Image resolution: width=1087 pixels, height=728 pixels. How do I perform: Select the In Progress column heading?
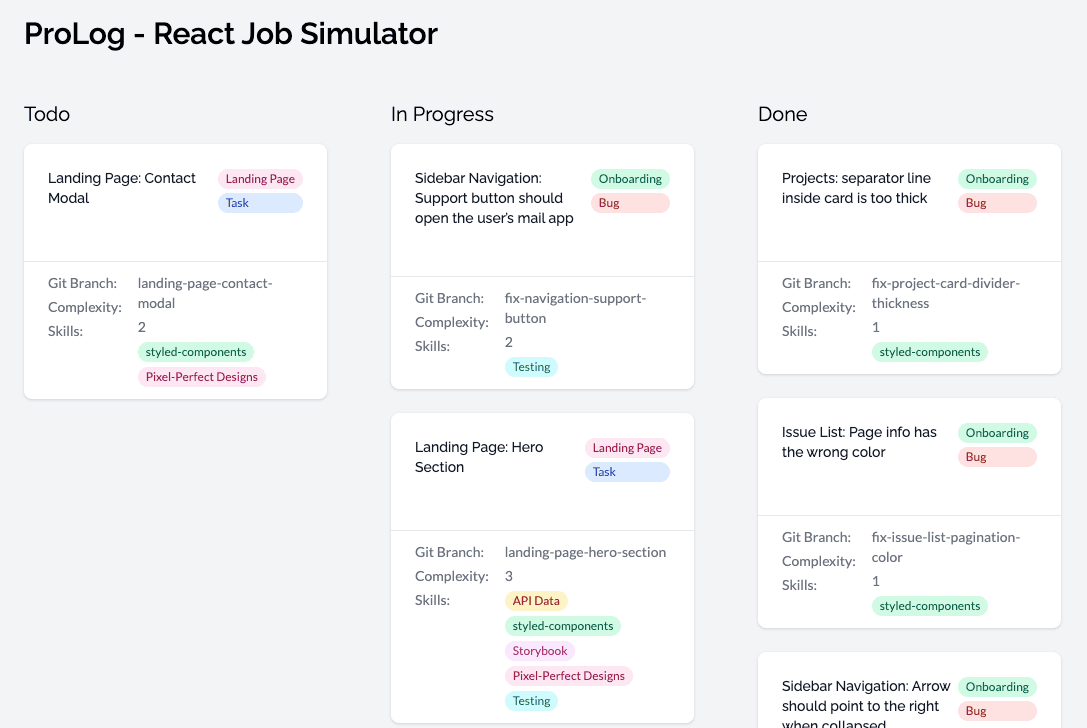pyautogui.click(x=442, y=114)
